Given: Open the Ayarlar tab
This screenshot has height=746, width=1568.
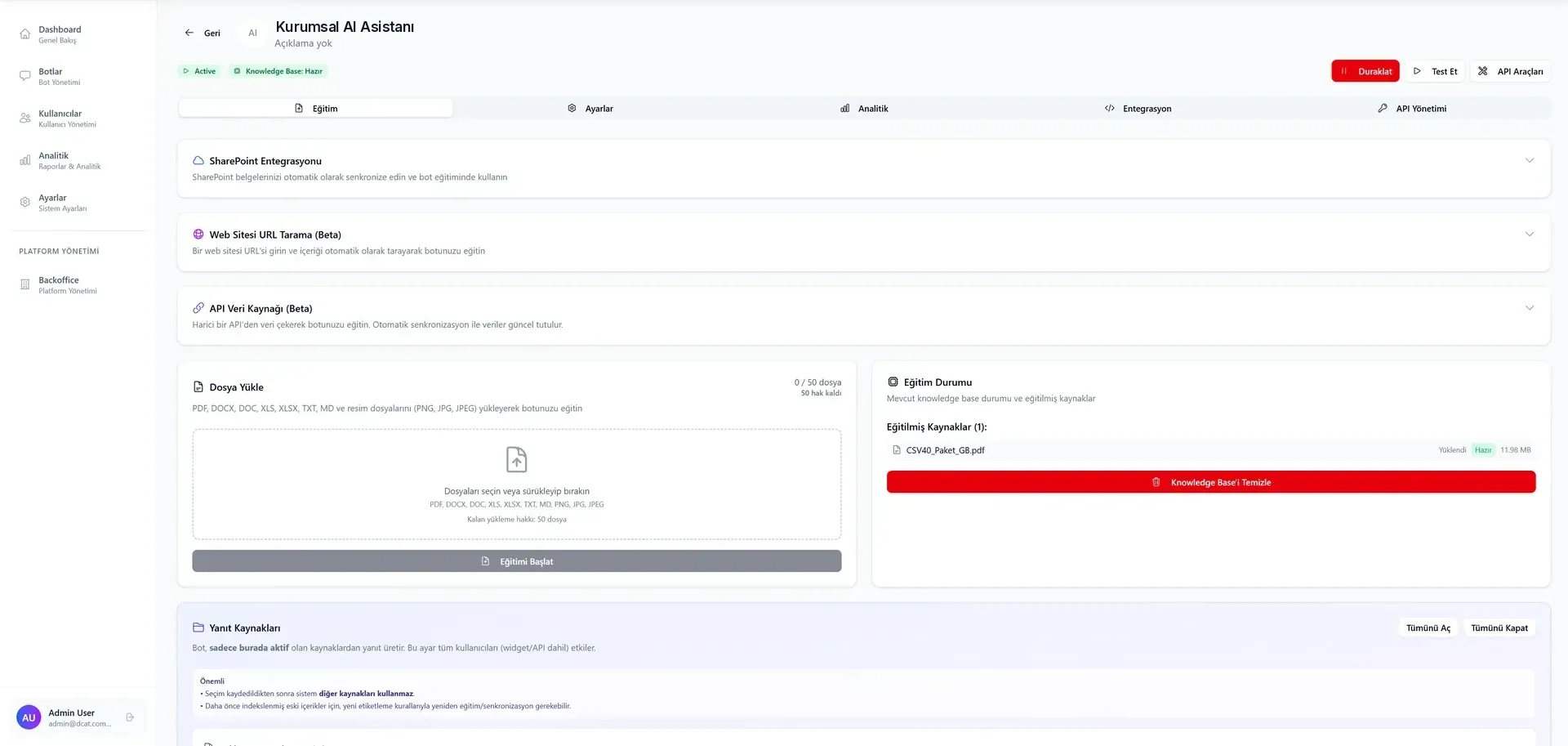Looking at the screenshot, I should pyautogui.click(x=590, y=108).
